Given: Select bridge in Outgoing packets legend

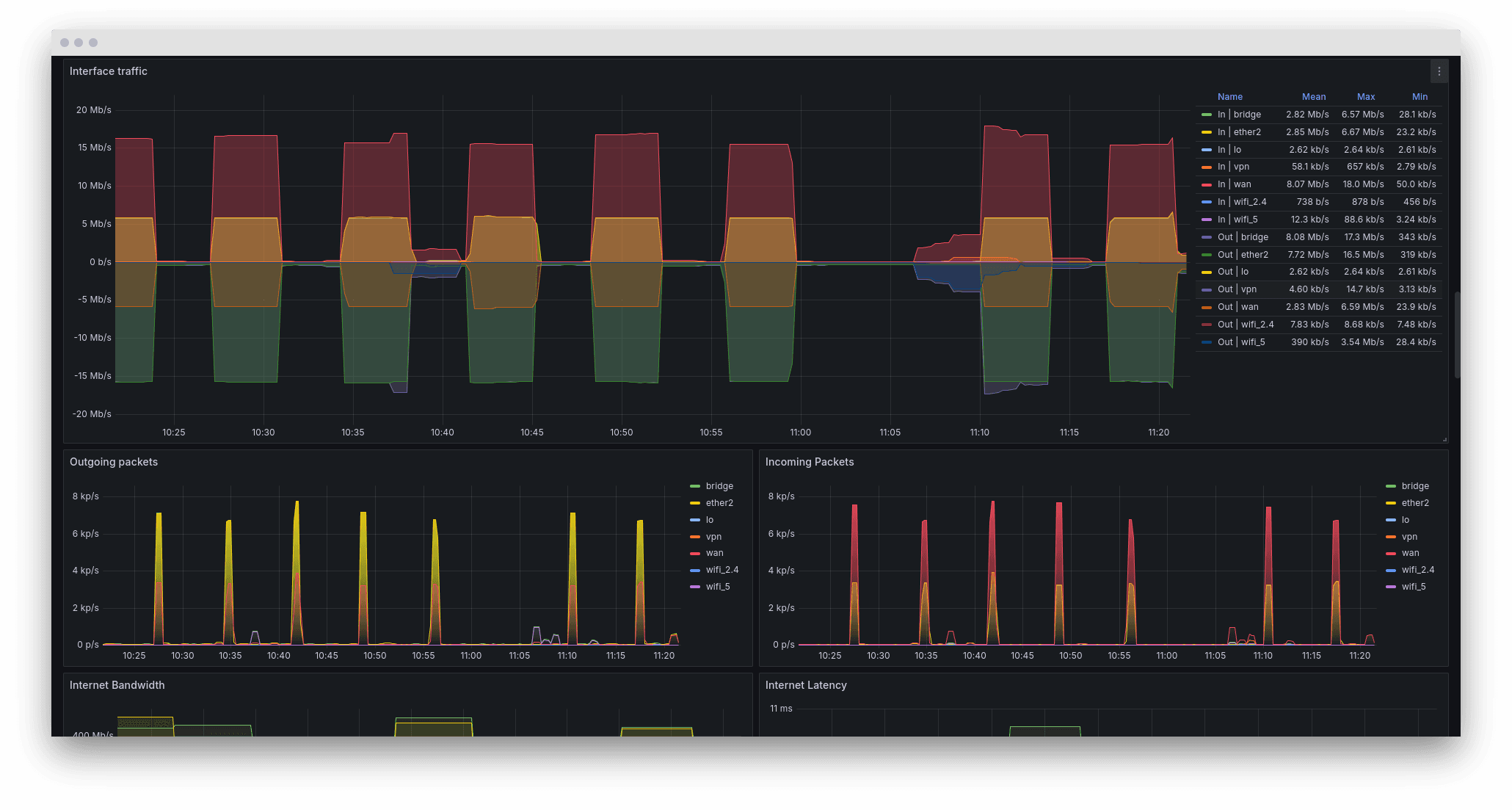Looking at the screenshot, I should point(719,486).
